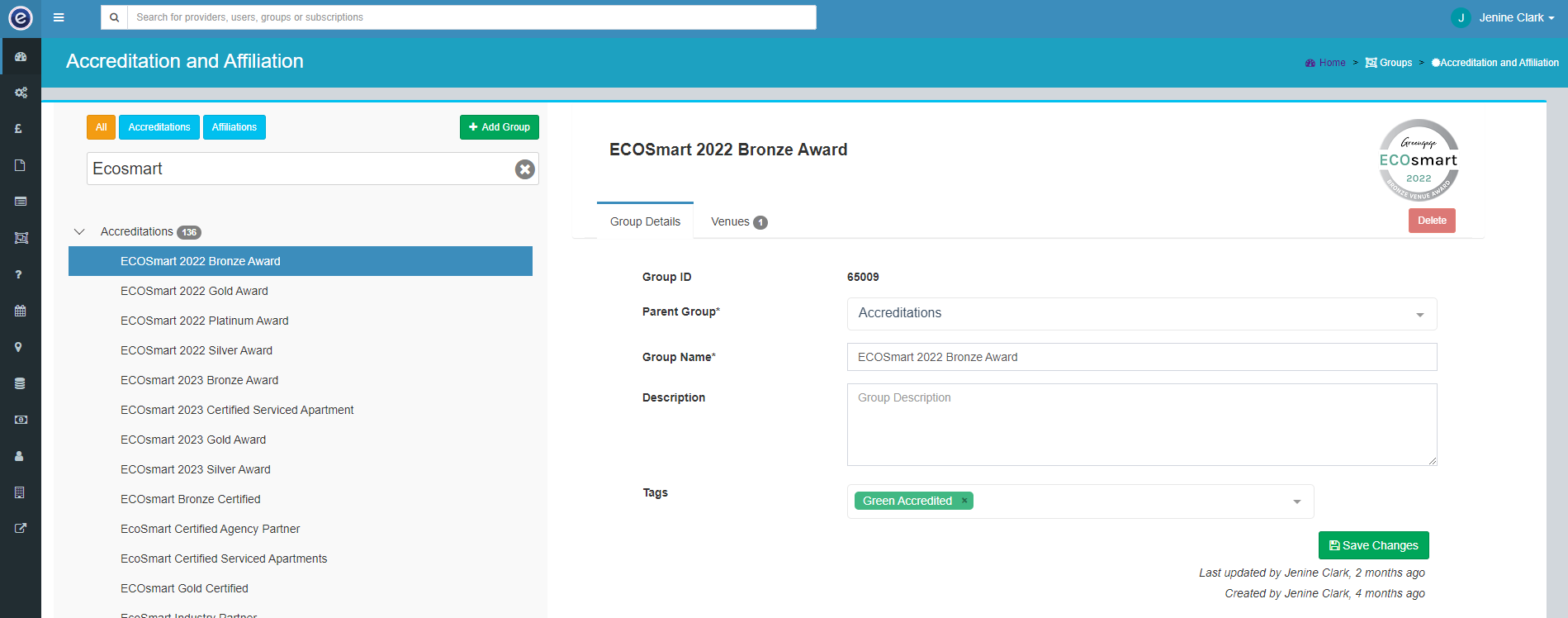This screenshot has width=1568, height=618.
Task: Open the document page sidebar icon
Action: (20, 165)
